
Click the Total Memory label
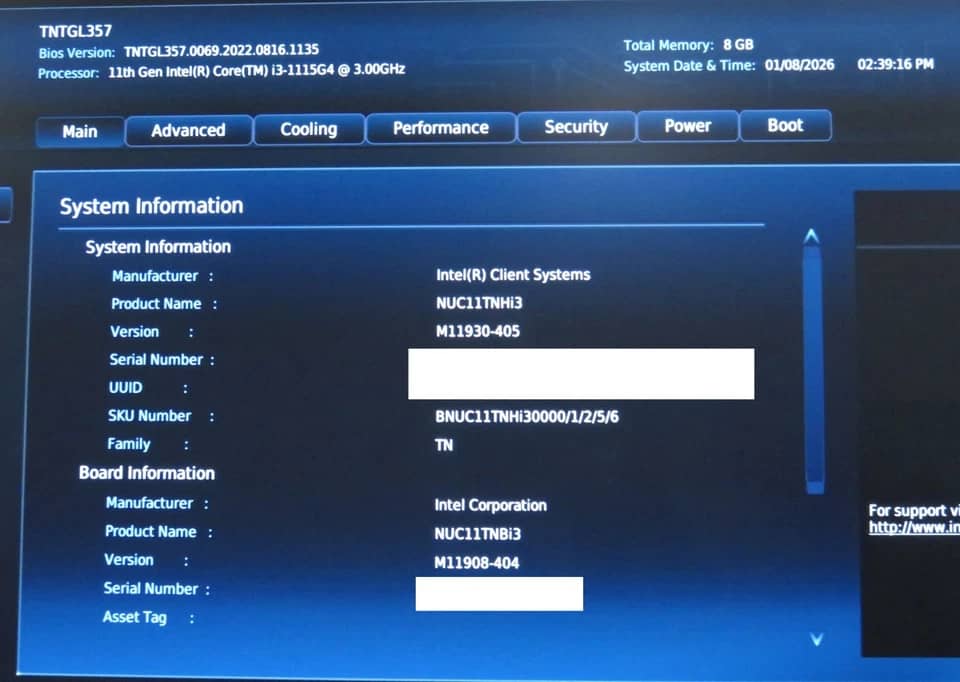pyautogui.click(x=669, y=45)
